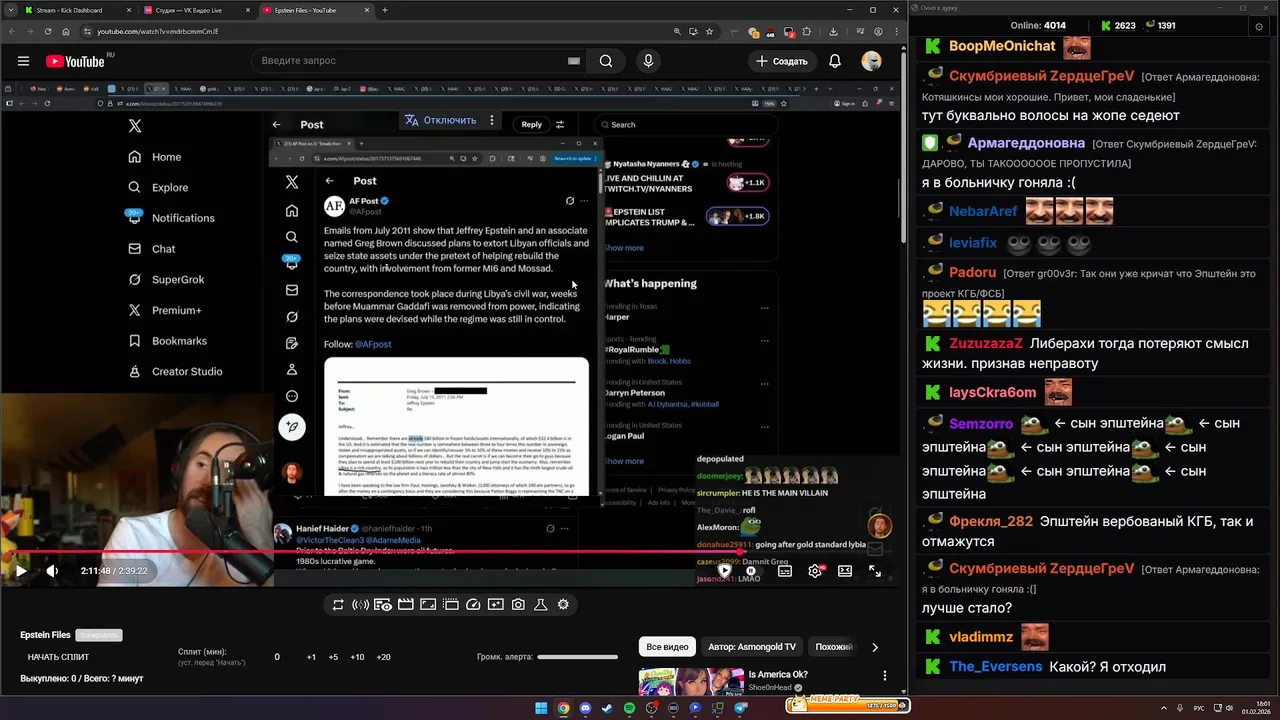Open Steam from the Windows taskbar

pos(607,708)
